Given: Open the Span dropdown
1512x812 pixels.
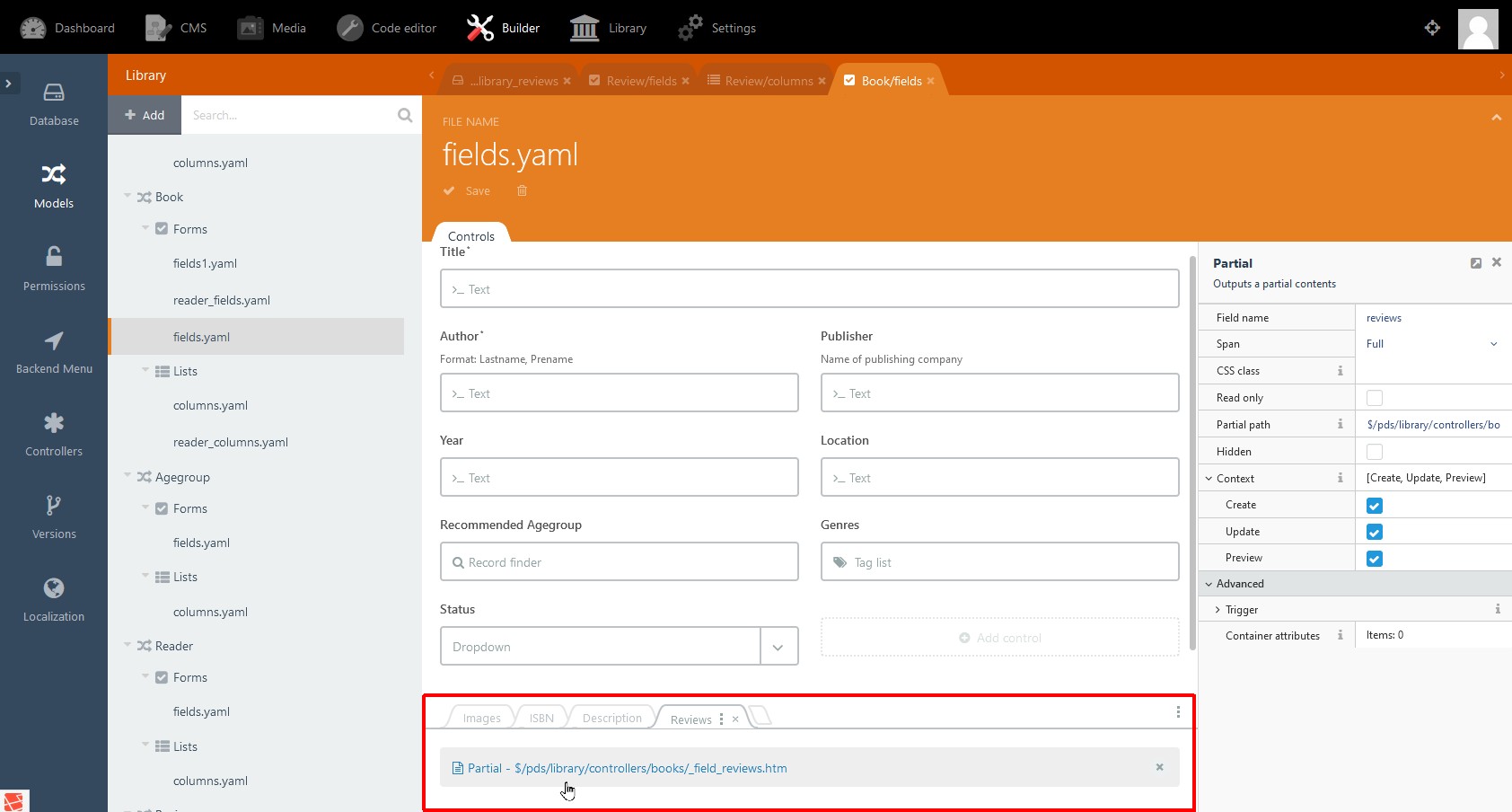Looking at the screenshot, I should pos(1431,344).
